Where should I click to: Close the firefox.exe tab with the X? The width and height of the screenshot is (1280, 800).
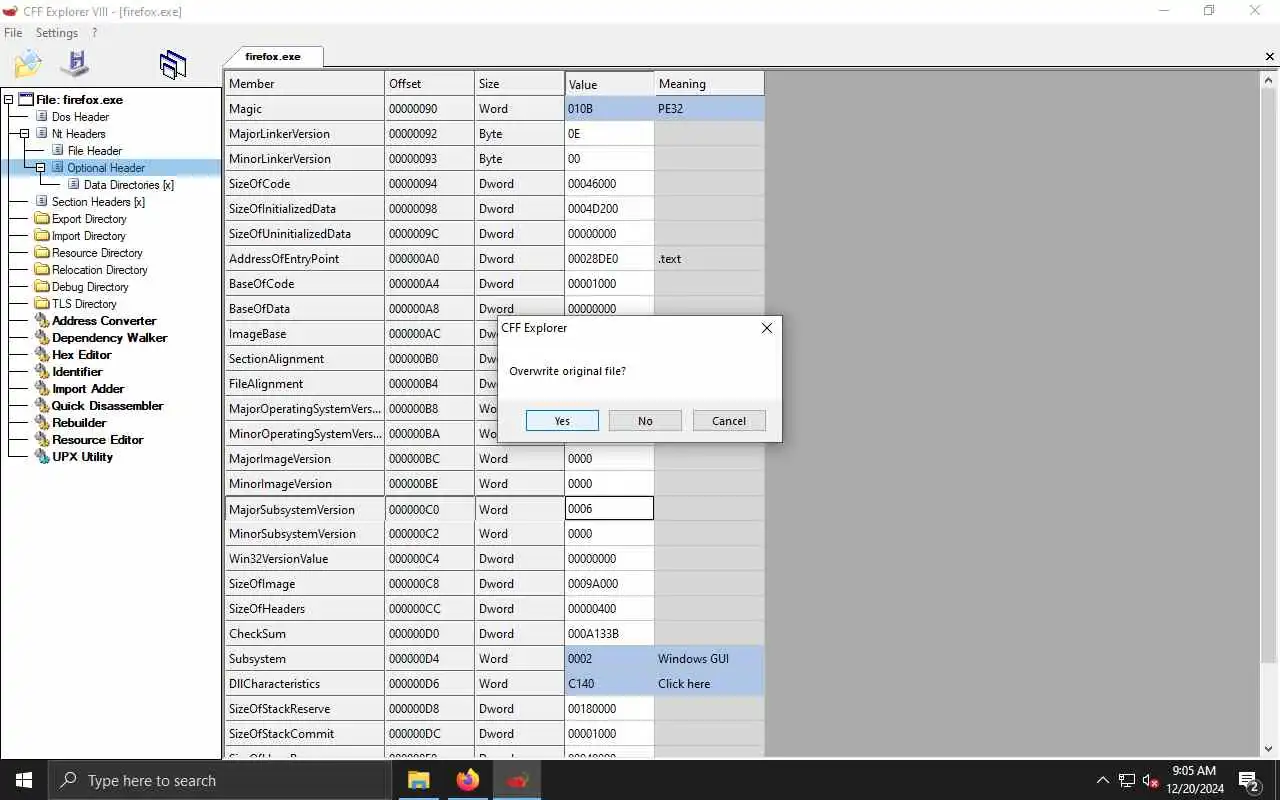click(1270, 57)
